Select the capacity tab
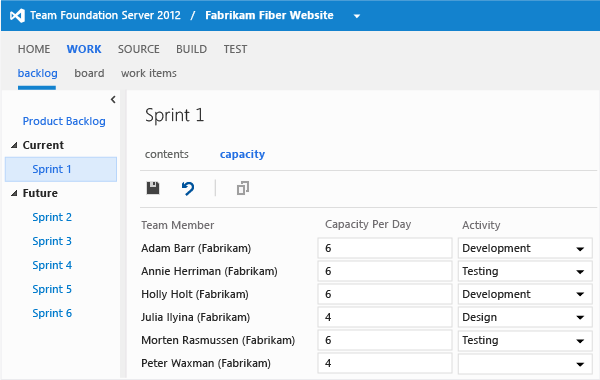The width and height of the screenshot is (600, 380). (242, 154)
